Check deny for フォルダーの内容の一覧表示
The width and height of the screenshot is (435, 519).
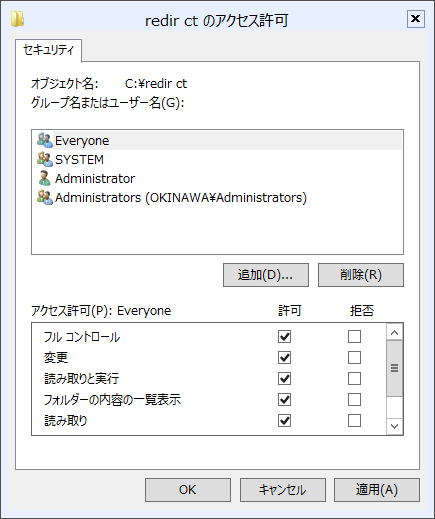pyautogui.click(x=354, y=400)
